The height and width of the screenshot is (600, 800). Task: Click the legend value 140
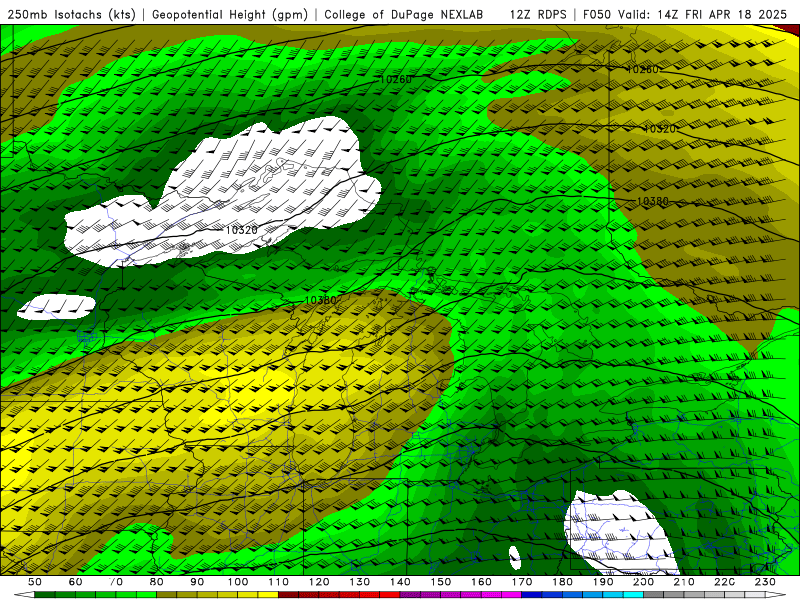click(x=400, y=582)
